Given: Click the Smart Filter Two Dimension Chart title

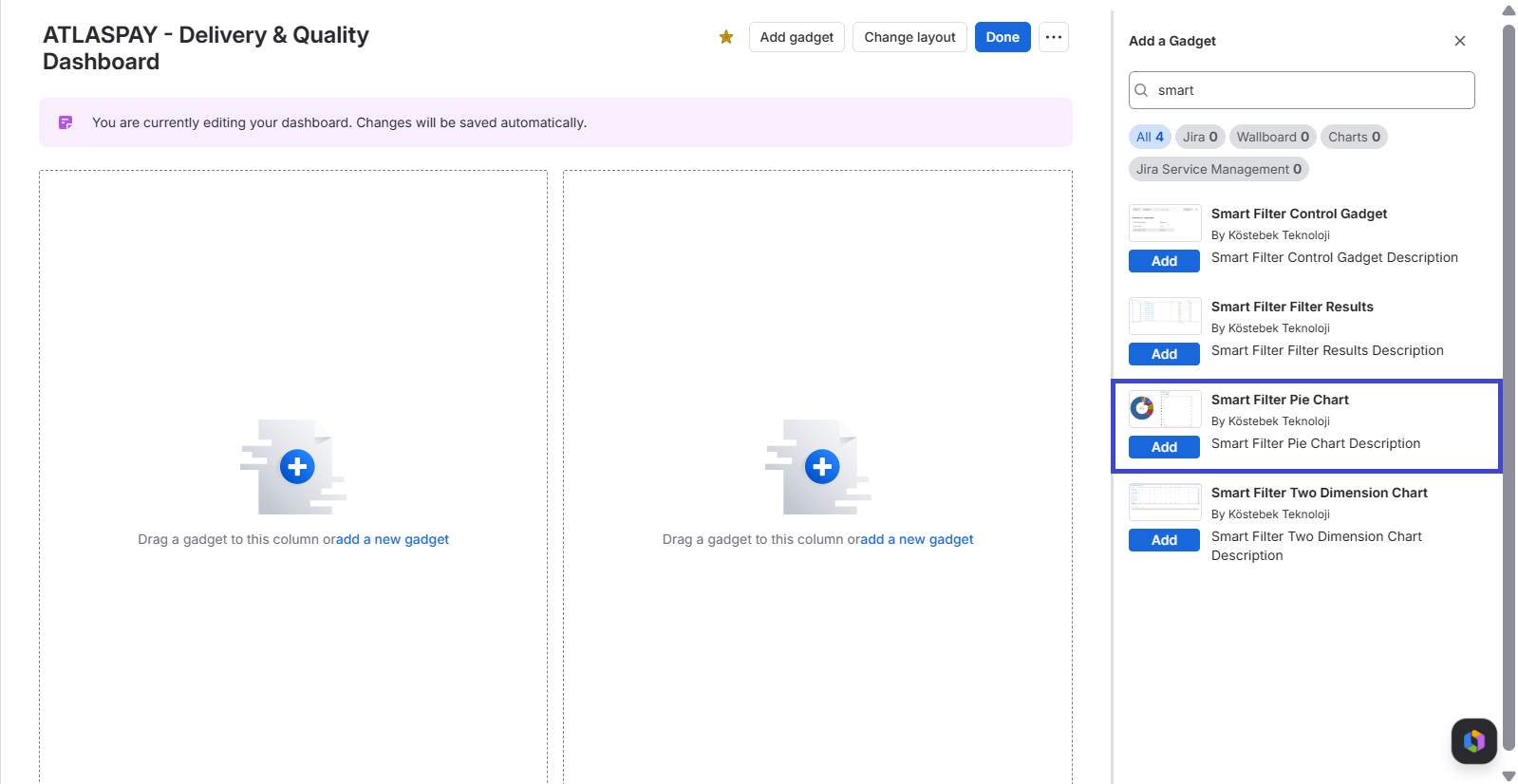Looking at the screenshot, I should point(1320,493).
